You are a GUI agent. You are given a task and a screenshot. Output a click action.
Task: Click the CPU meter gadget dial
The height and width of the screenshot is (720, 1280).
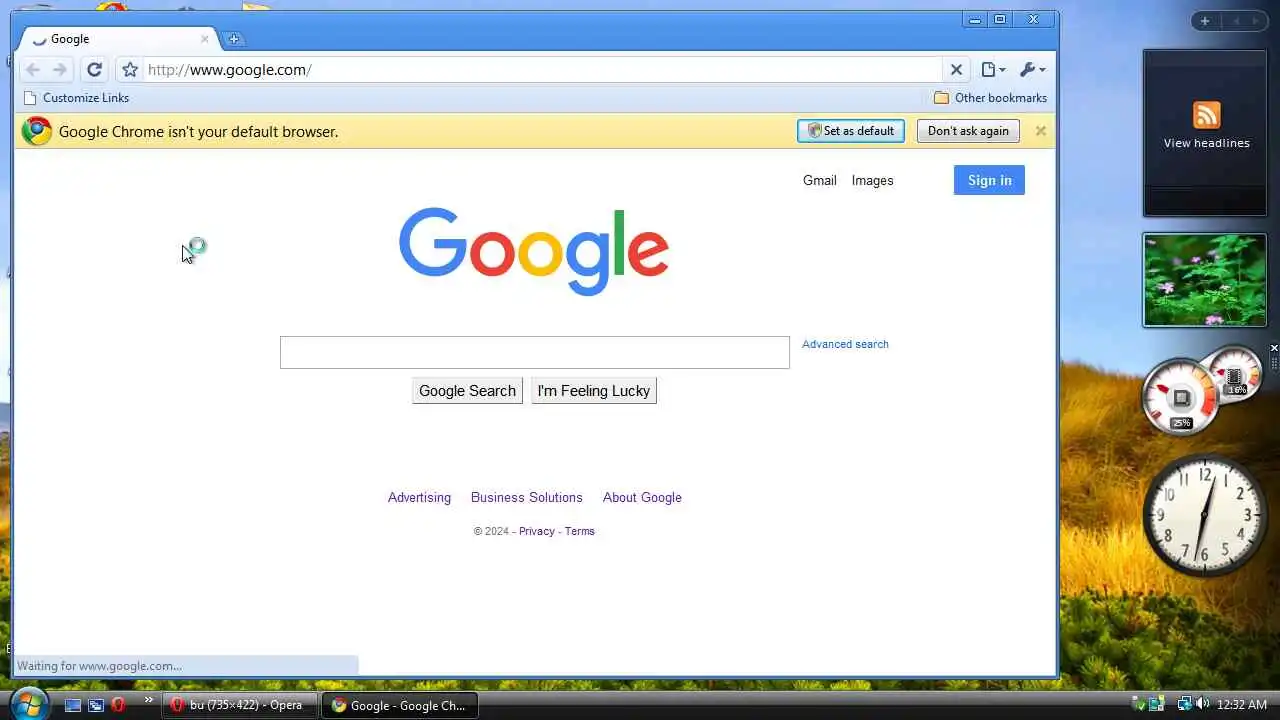1180,397
